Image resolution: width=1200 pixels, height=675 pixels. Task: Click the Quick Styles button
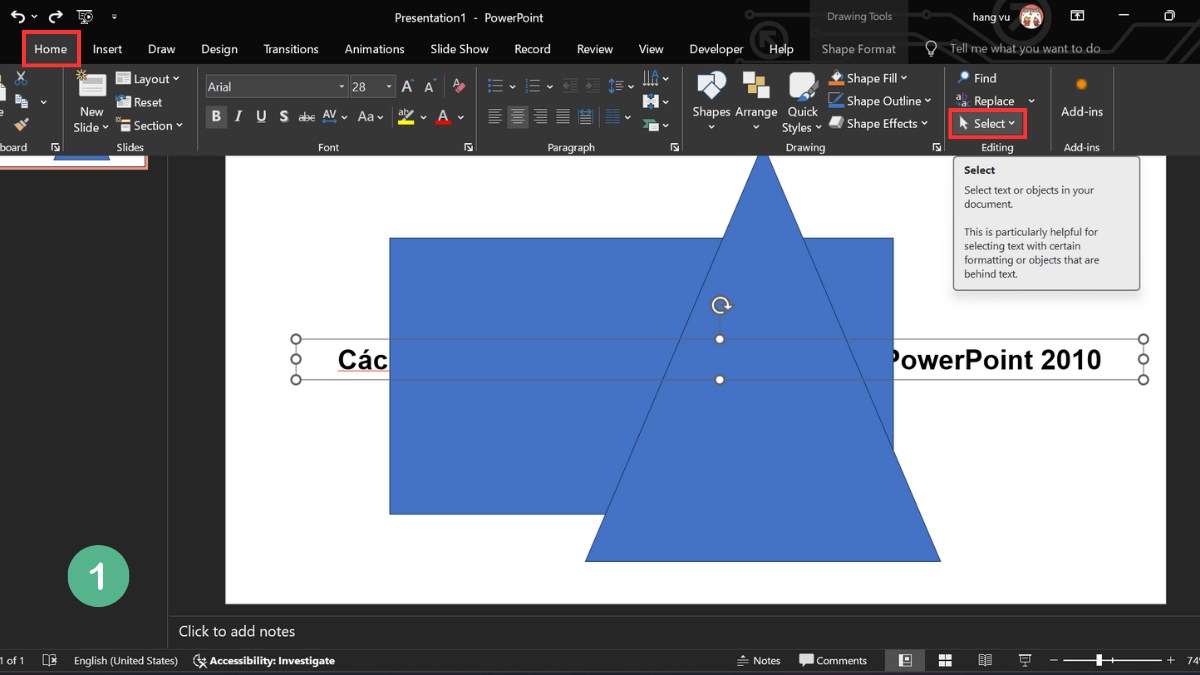click(x=802, y=103)
